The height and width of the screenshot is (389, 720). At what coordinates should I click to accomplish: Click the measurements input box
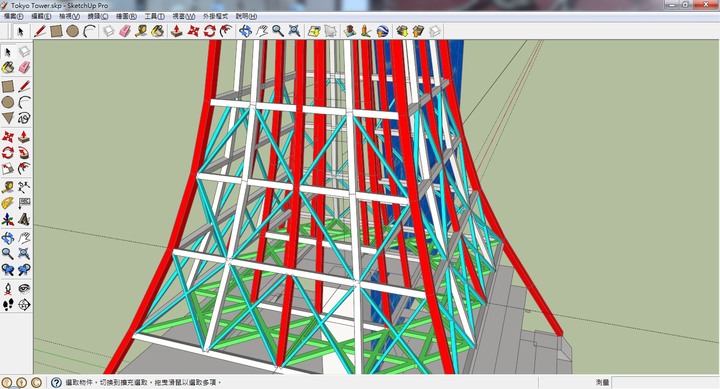[x=665, y=382]
